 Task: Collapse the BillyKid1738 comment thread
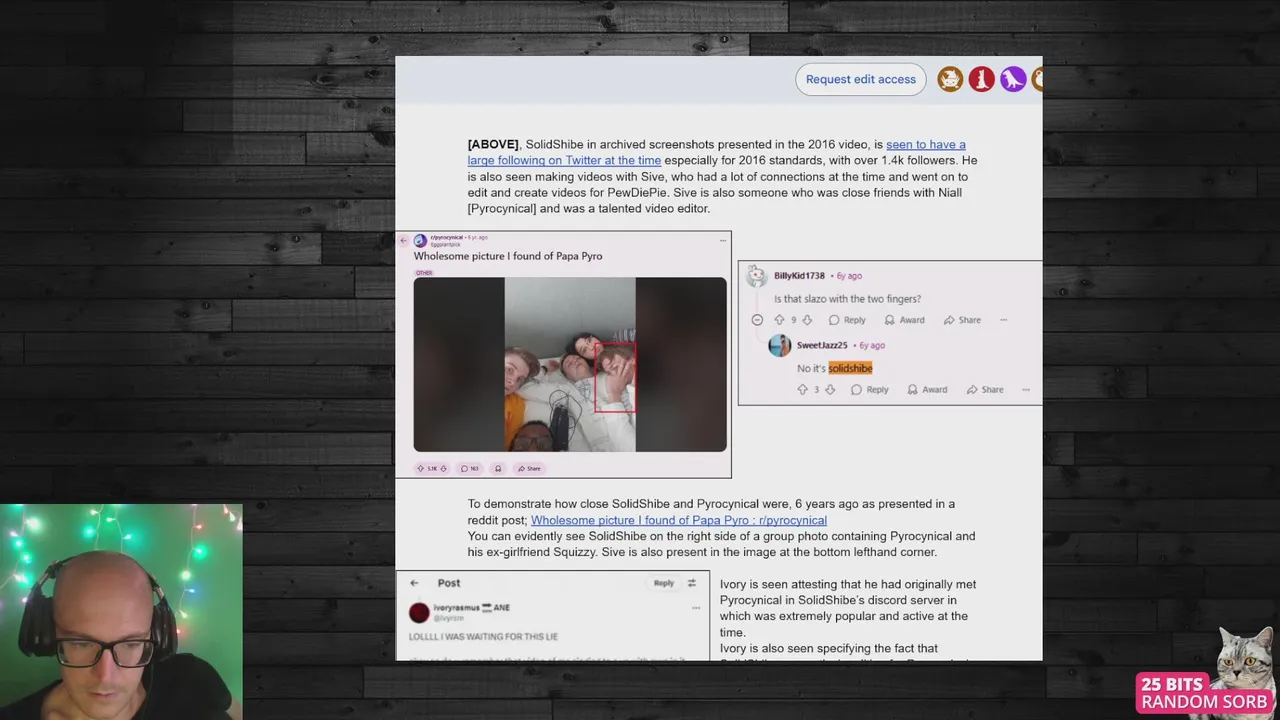[x=757, y=320]
